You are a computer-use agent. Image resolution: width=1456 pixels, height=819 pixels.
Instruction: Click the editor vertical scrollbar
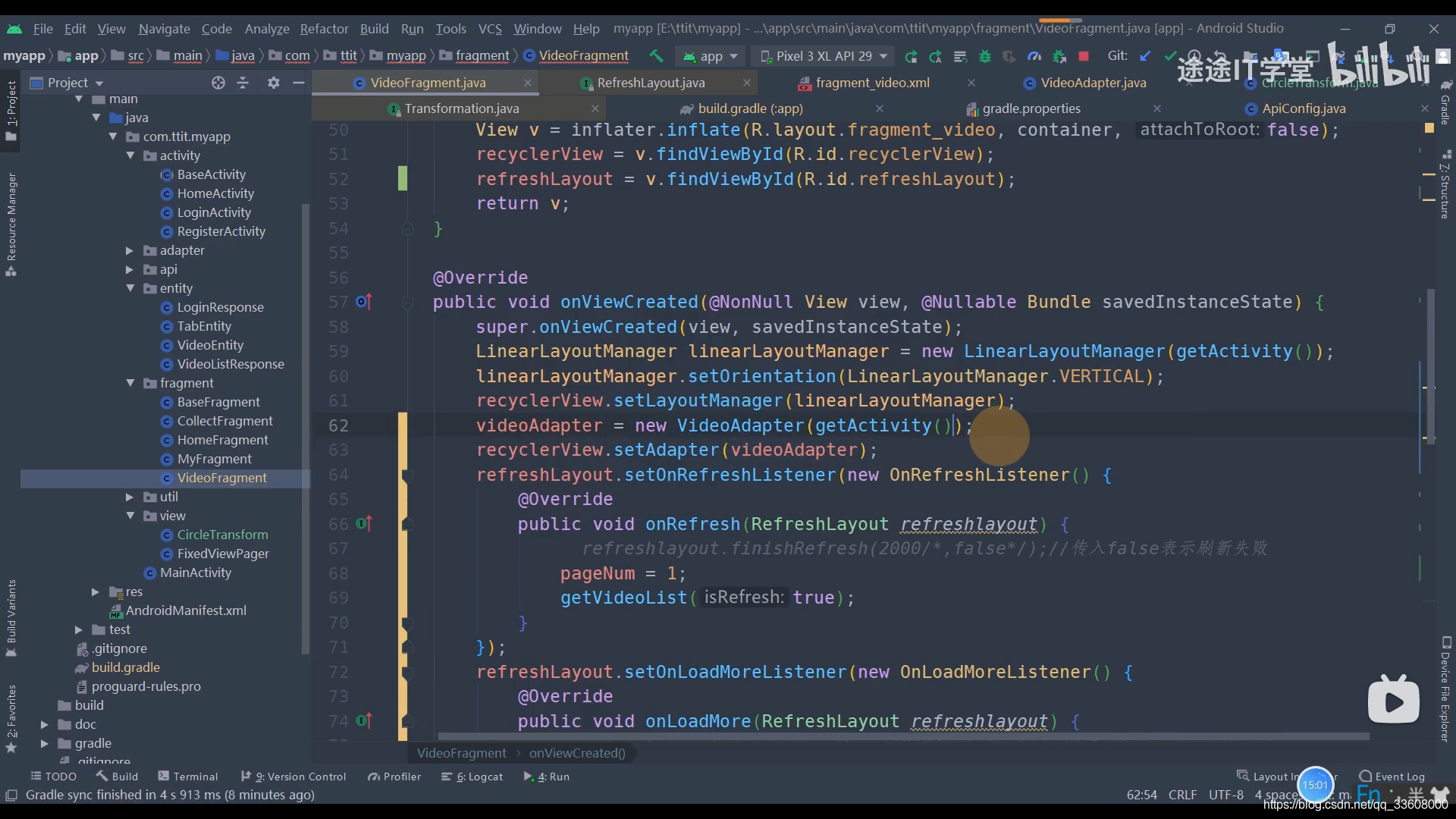(x=1431, y=367)
